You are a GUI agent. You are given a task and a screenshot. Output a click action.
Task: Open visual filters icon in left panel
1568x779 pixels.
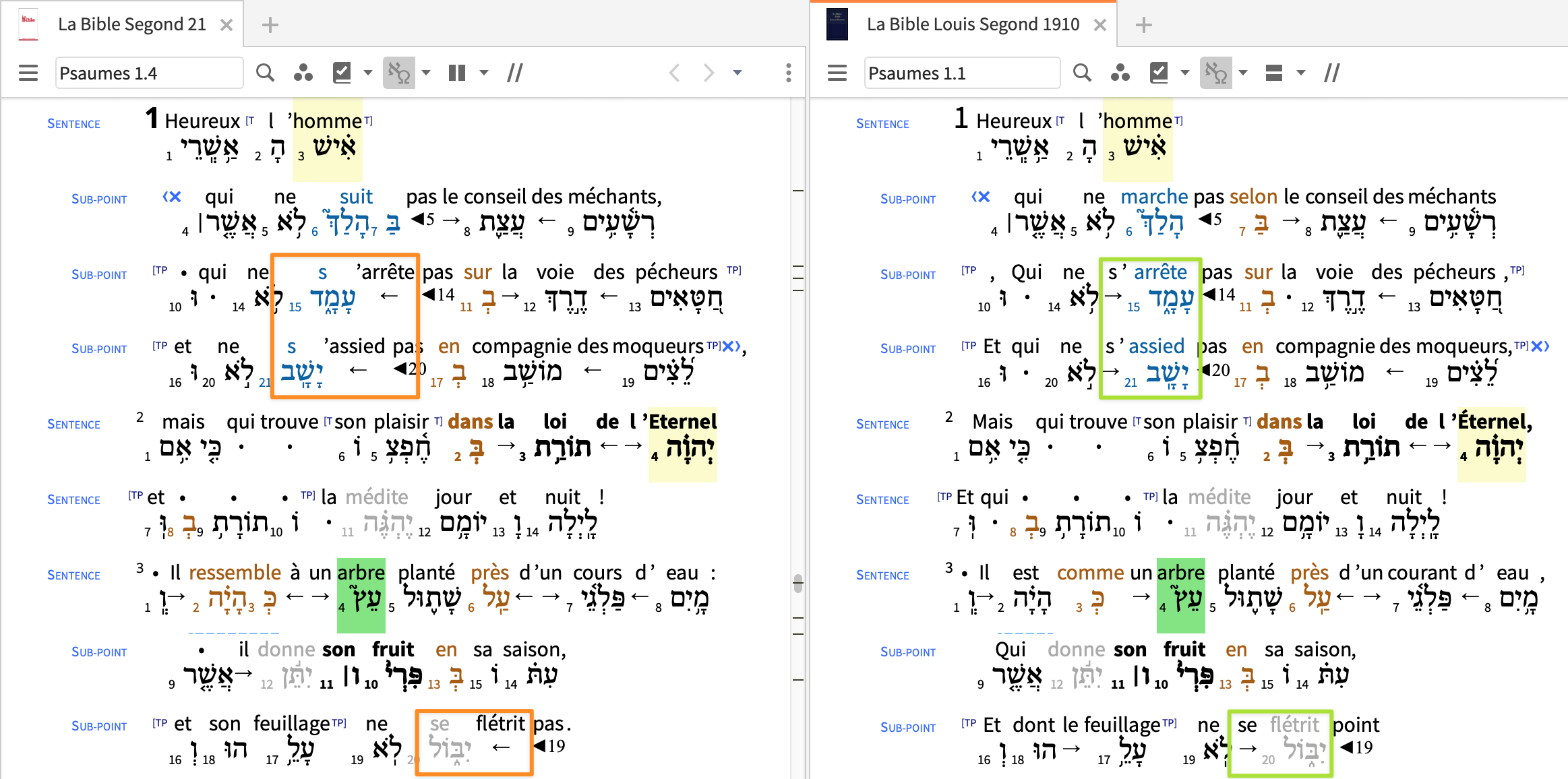[x=303, y=73]
